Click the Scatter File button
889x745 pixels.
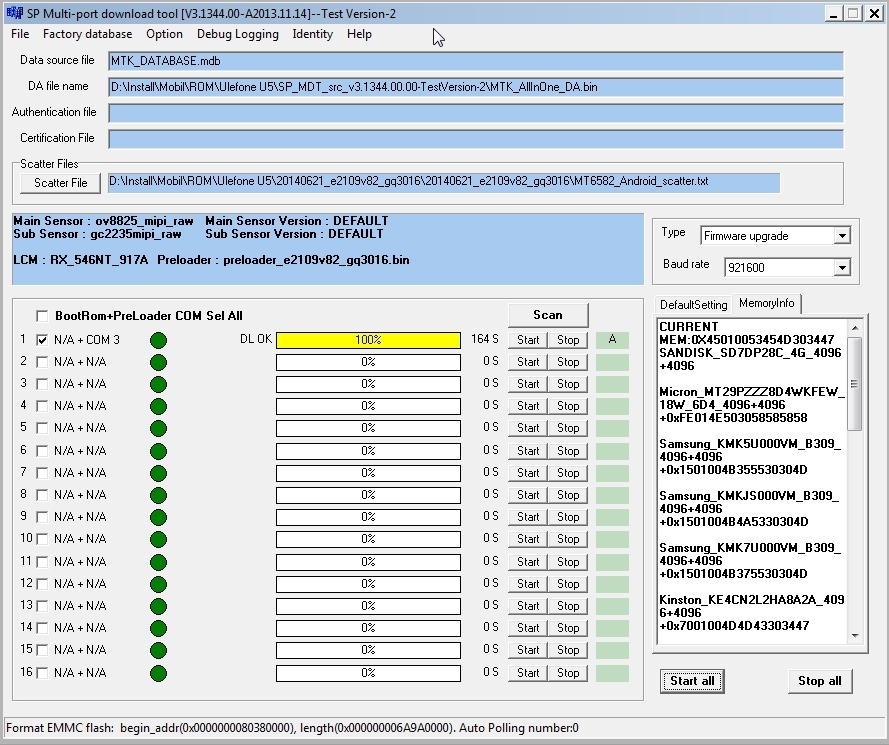(60, 183)
